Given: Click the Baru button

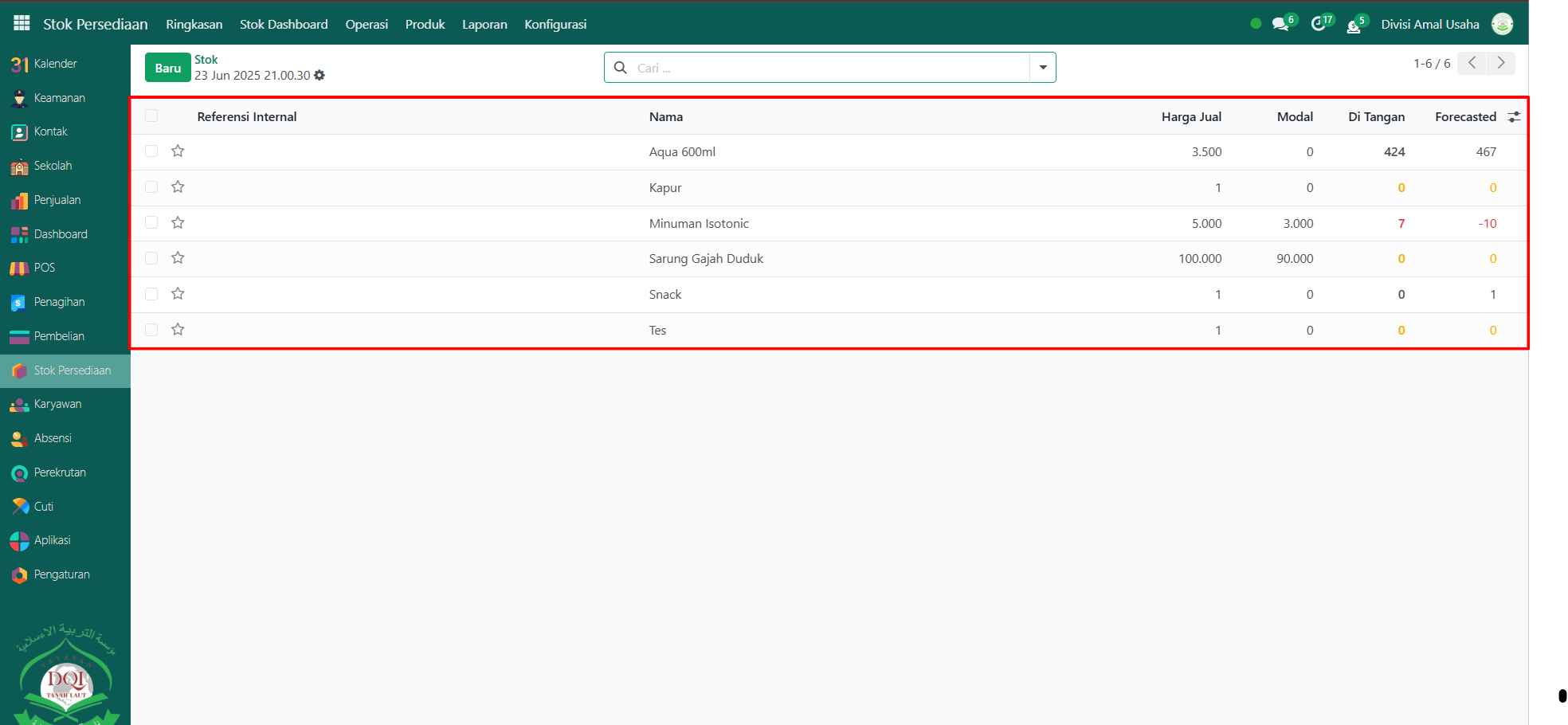Looking at the screenshot, I should (x=167, y=68).
